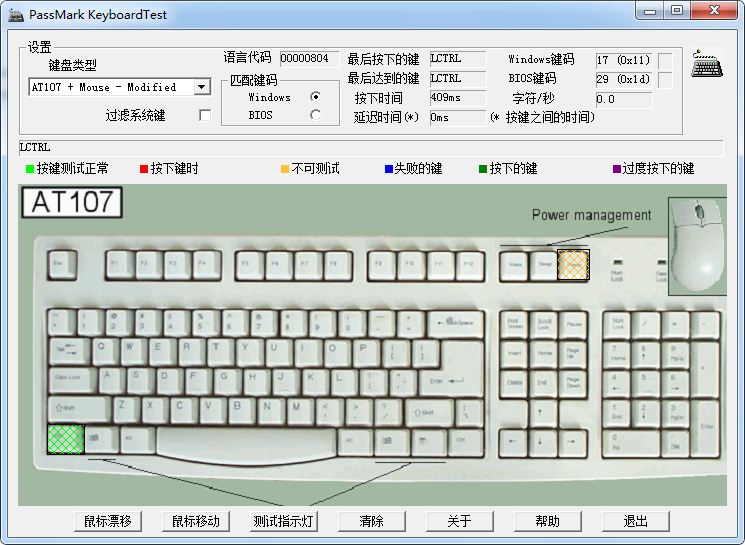Viewport: 745px width, 545px height.
Task: Click the 测试指示灯 button
Action: coord(284,521)
